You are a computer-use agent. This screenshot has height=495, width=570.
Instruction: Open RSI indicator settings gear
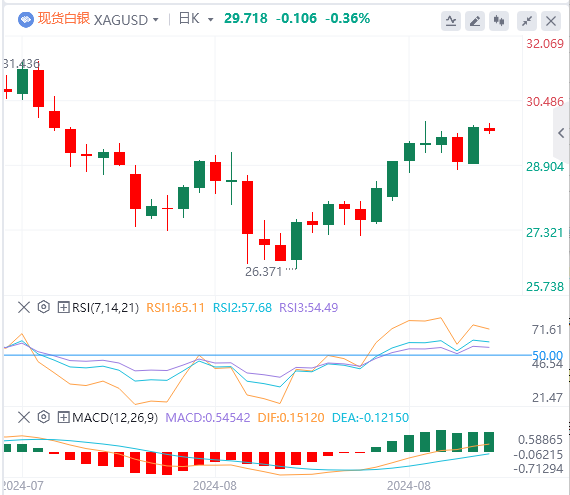[44, 307]
